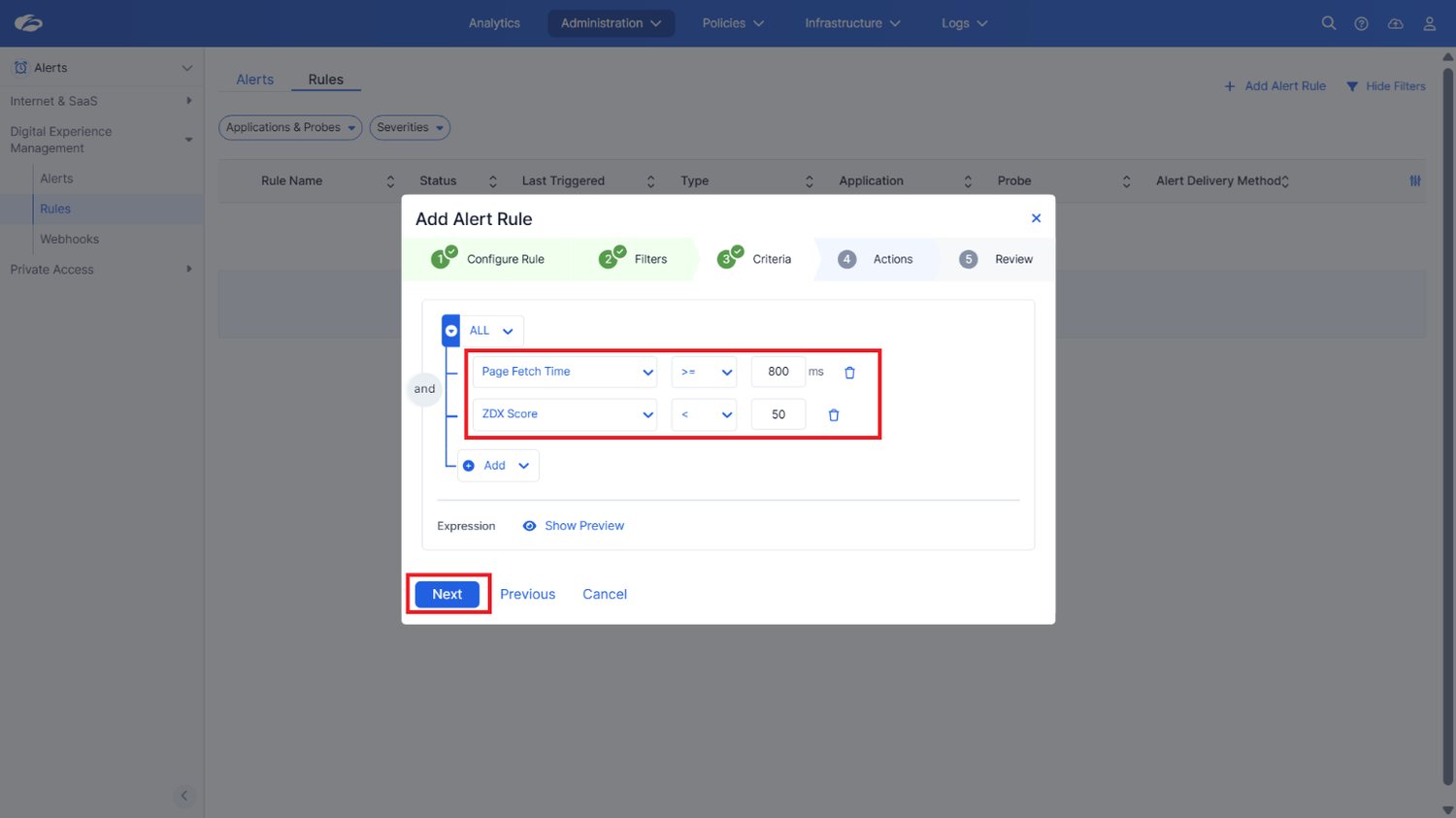Viewport: 1456px width, 818px height.
Task: Click the cloud activation icon
Action: click(1396, 23)
